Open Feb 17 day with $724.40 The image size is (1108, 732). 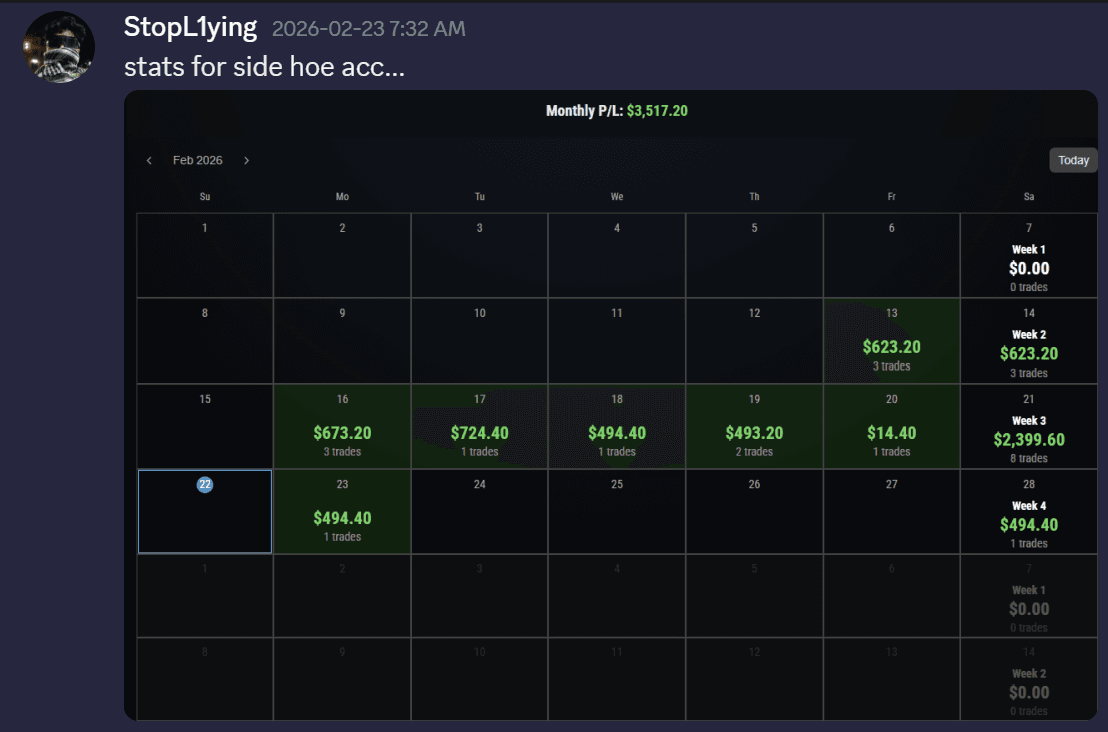click(x=479, y=427)
